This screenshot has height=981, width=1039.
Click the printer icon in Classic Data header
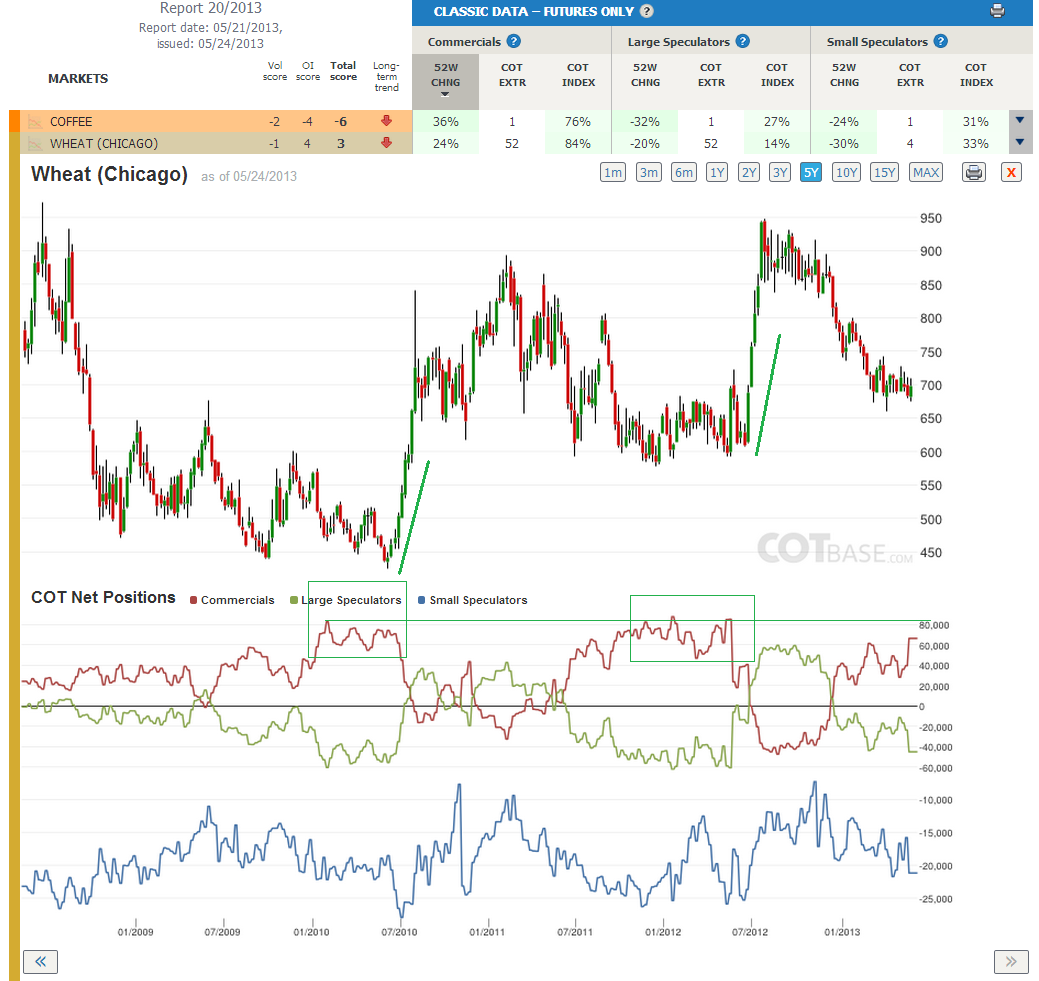pos(997,11)
